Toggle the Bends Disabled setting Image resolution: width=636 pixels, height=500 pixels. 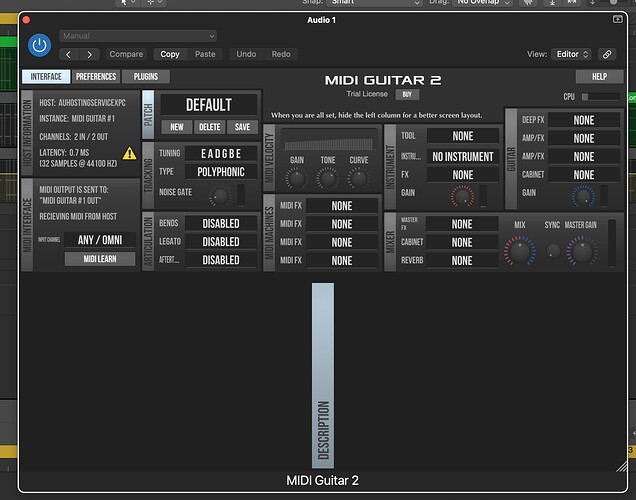tap(221, 223)
